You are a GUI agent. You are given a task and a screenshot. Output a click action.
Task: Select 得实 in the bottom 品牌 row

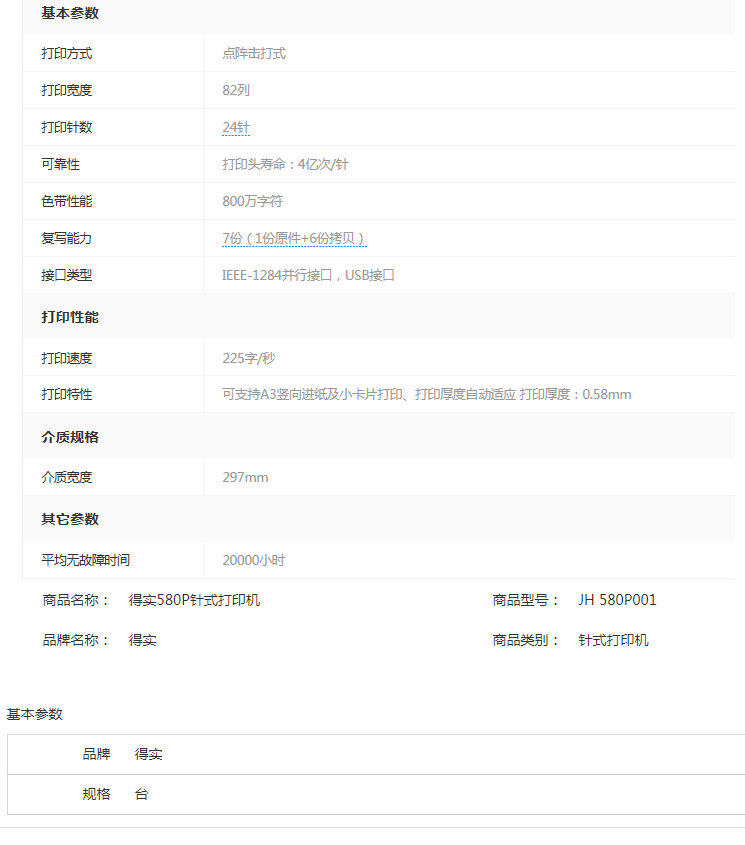(x=148, y=754)
